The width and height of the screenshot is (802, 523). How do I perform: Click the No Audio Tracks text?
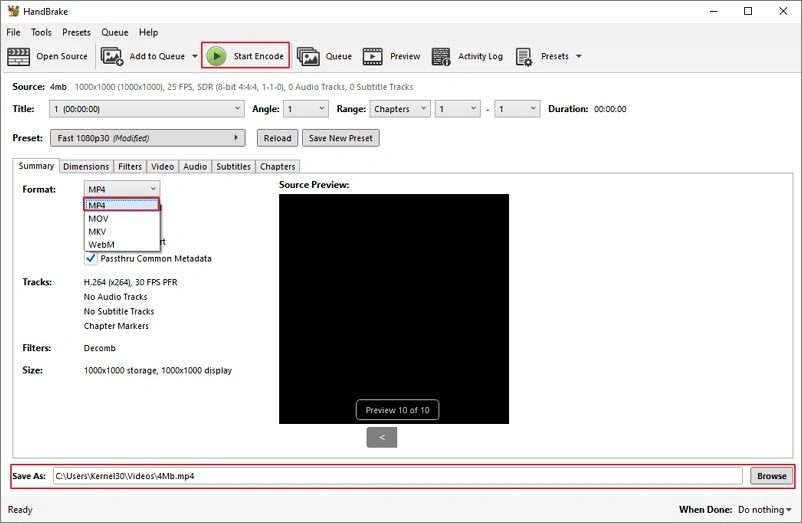tap(116, 297)
